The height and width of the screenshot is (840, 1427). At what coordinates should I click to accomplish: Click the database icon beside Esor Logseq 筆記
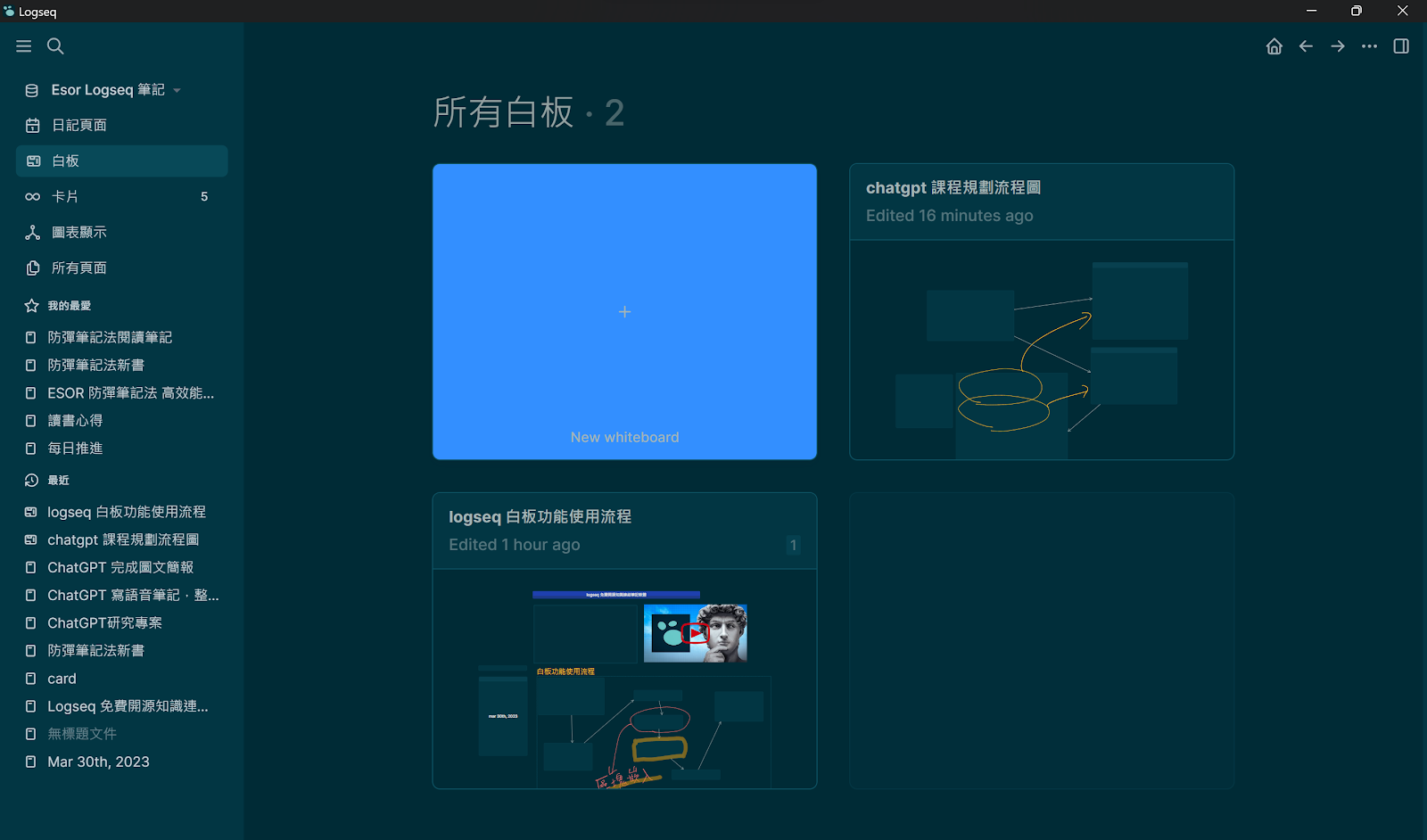pyautogui.click(x=32, y=90)
